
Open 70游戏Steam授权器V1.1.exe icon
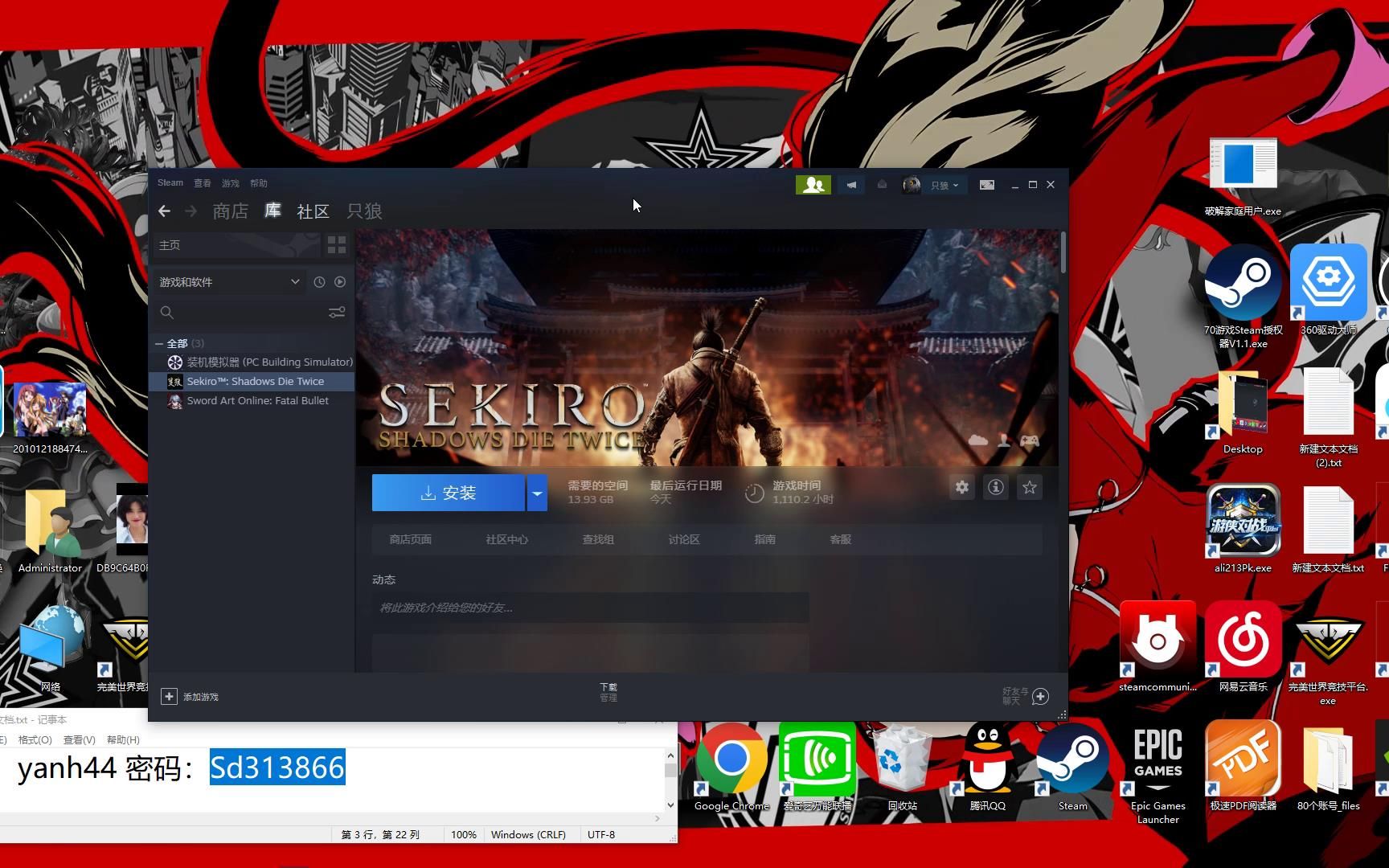tap(1243, 297)
